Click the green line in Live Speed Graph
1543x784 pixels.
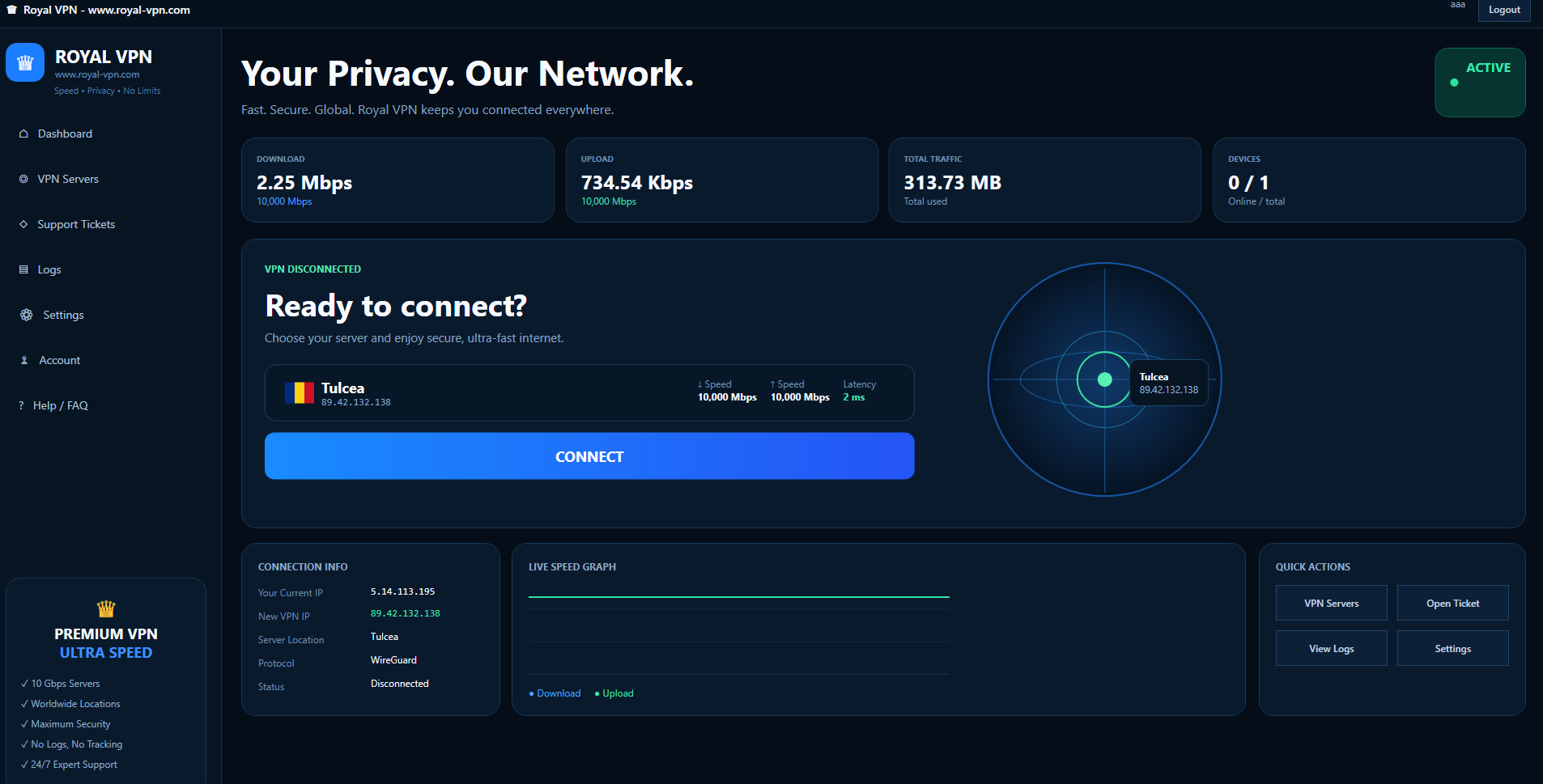point(738,597)
